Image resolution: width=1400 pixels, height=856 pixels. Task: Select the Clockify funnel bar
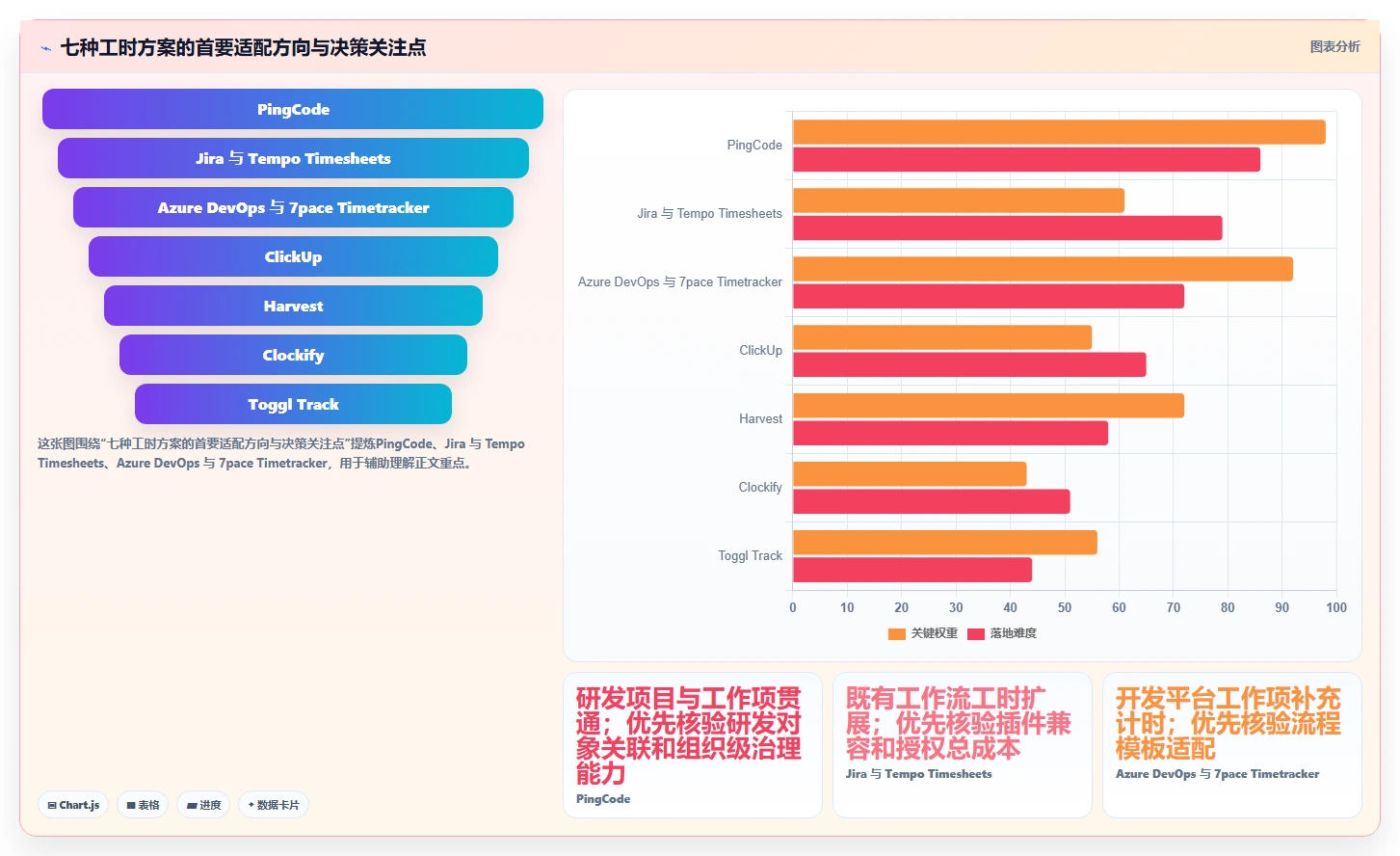[x=293, y=355]
